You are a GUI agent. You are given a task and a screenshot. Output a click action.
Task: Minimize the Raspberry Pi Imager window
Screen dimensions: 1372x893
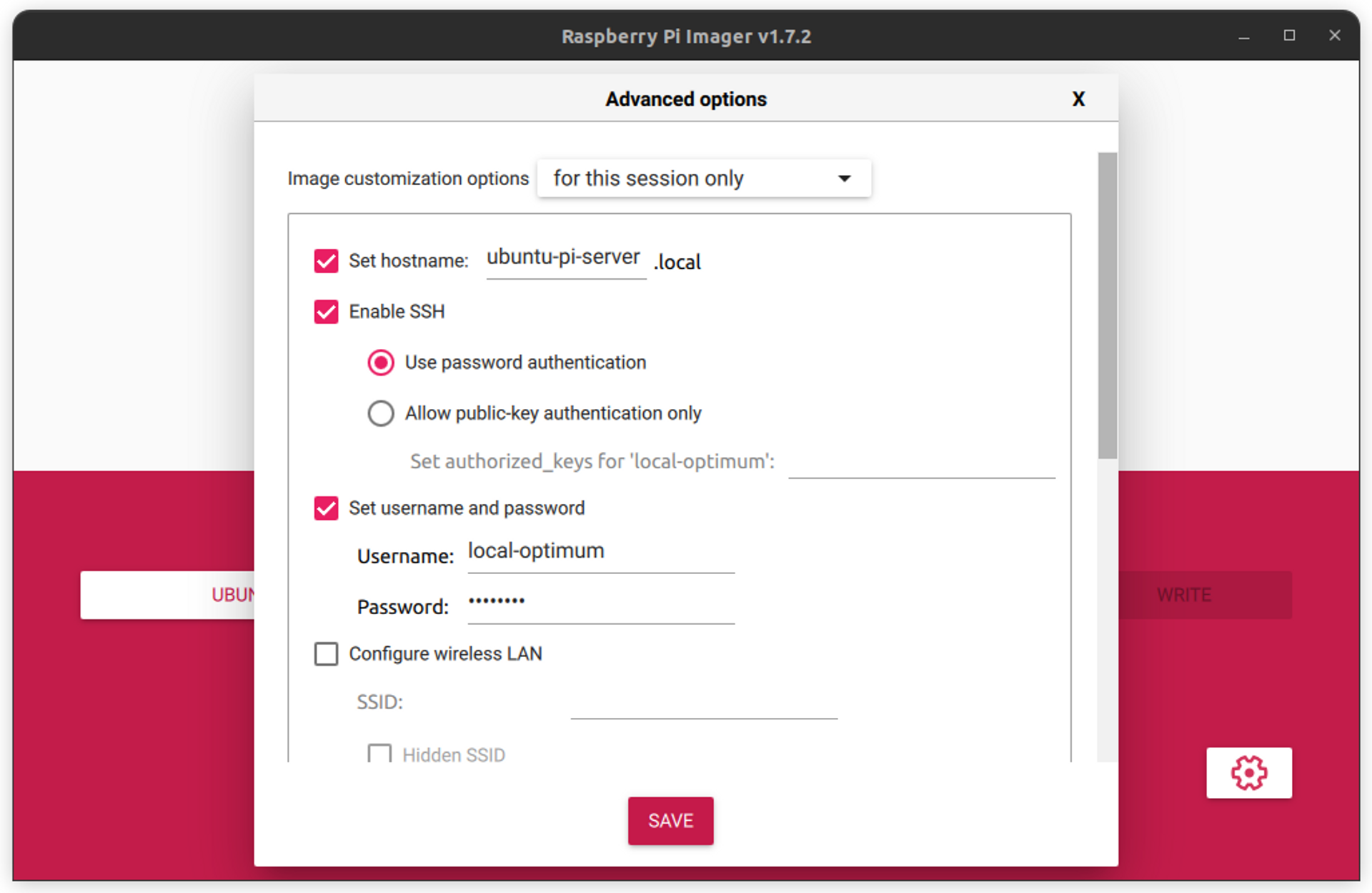pyautogui.click(x=1243, y=36)
